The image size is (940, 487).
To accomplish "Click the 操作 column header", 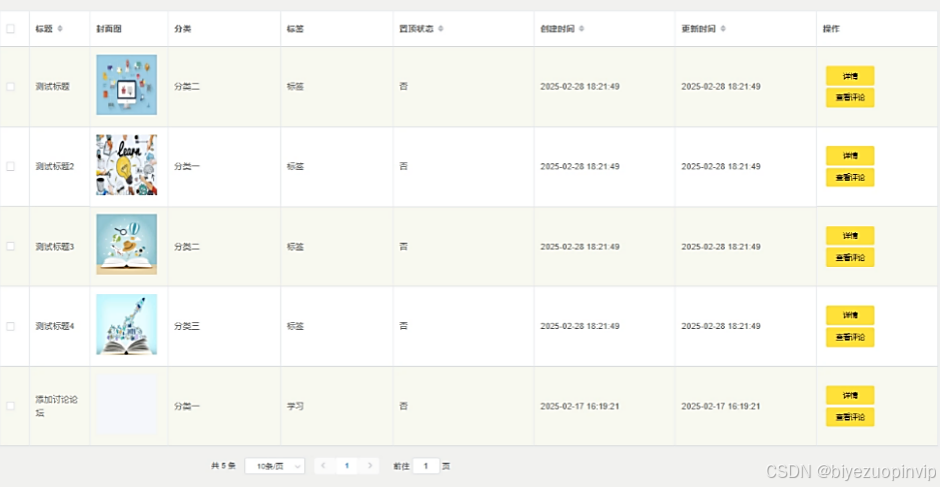I will 831,29.
